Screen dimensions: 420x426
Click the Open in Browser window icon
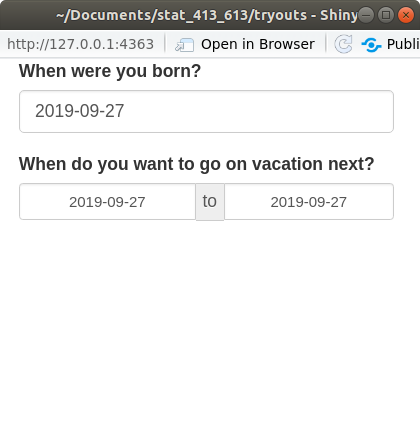185,45
